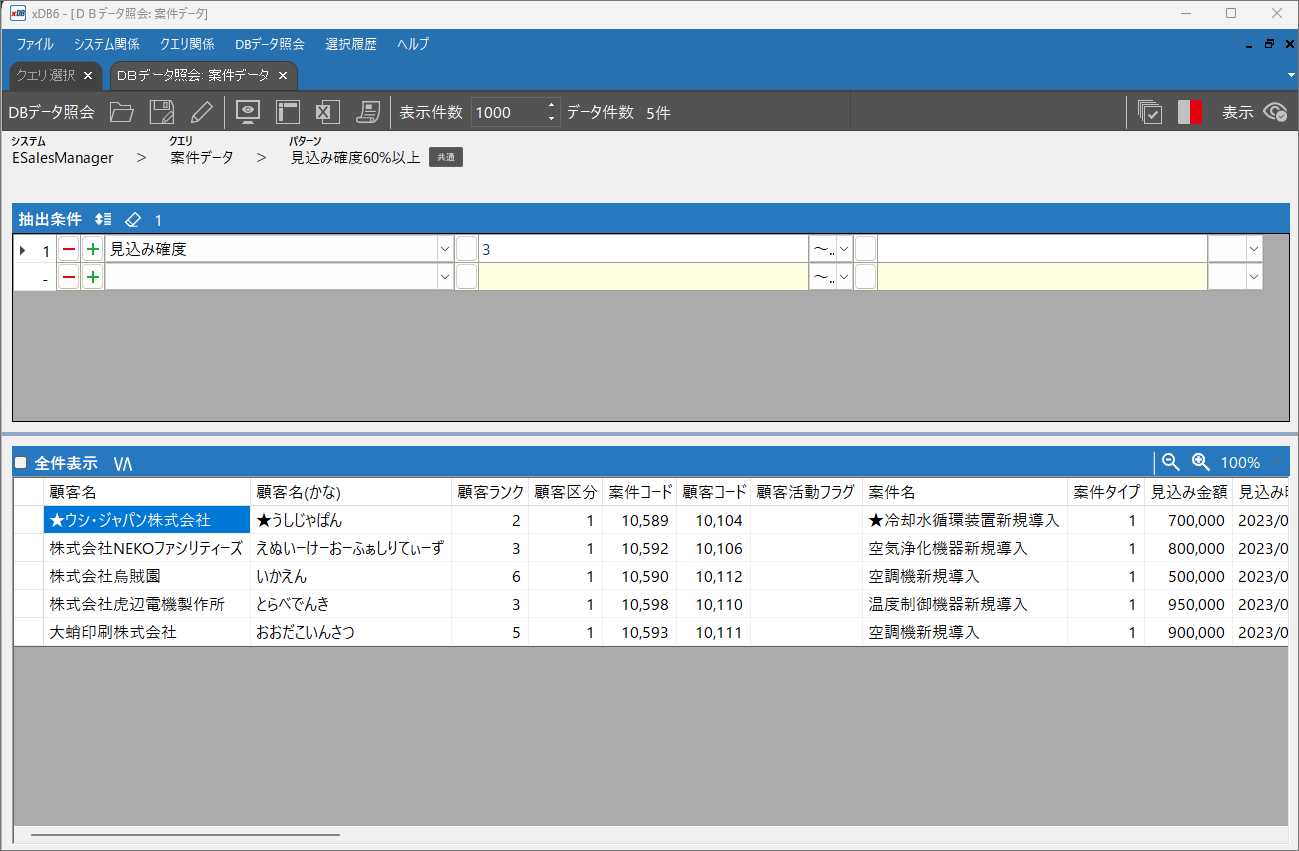Click the VΛ collapse icon beside 全件表示
This screenshot has width=1299, height=851.
[x=123, y=463]
